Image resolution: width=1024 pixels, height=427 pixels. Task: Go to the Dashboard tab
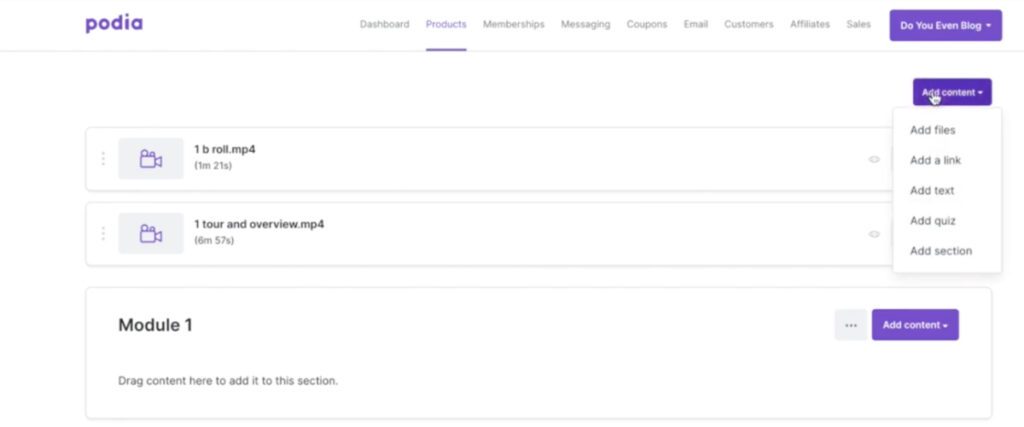(x=384, y=25)
